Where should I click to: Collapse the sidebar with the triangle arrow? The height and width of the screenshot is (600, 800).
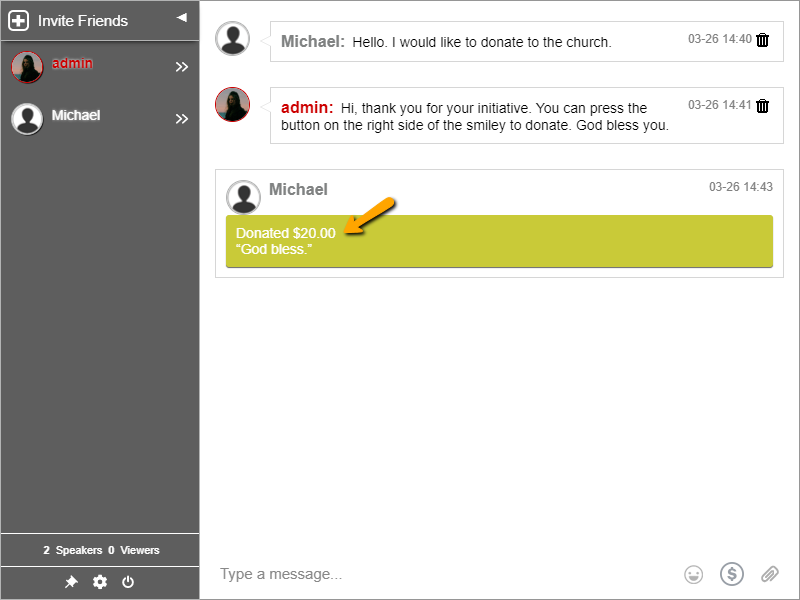coord(181,17)
